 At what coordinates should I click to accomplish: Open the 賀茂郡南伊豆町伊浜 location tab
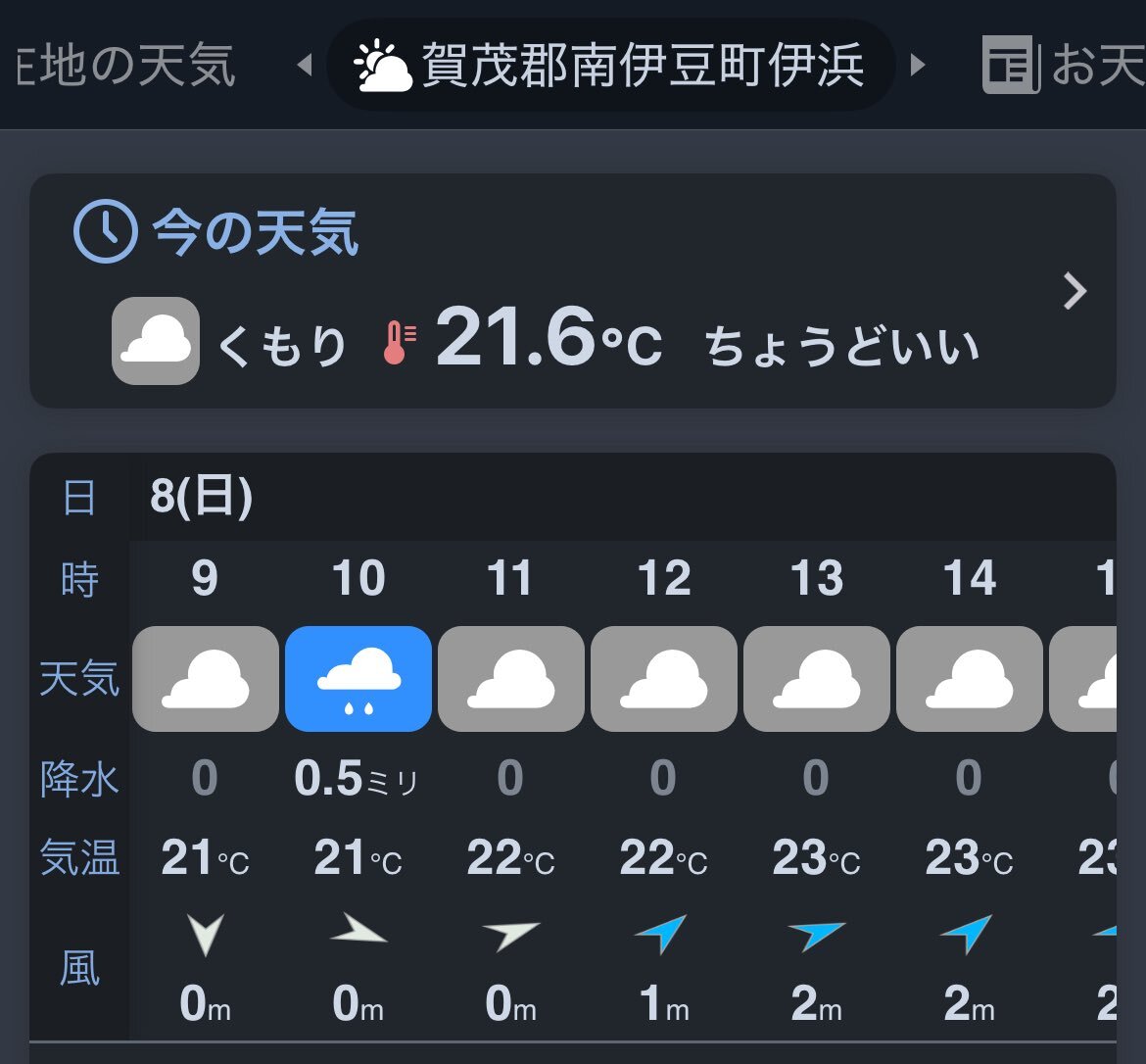click(x=611, y=65)
